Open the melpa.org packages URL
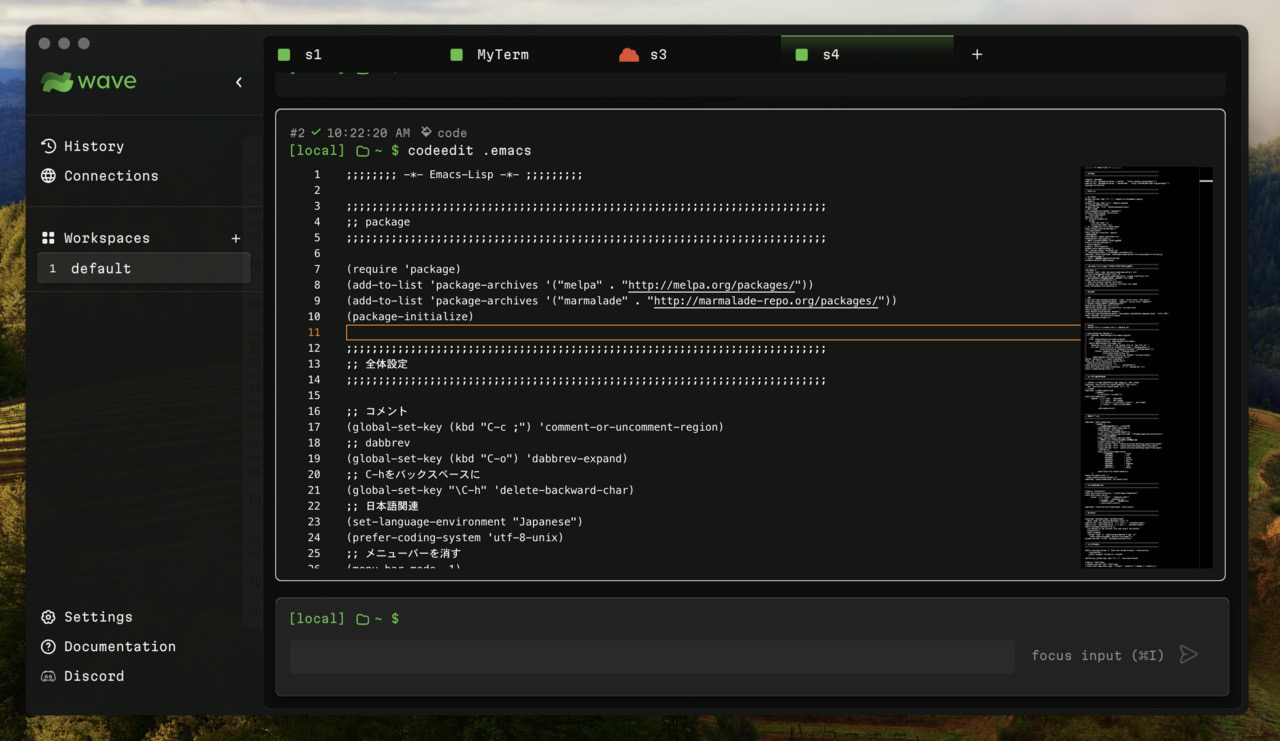The image size is (1280, 741). [711, 285]
